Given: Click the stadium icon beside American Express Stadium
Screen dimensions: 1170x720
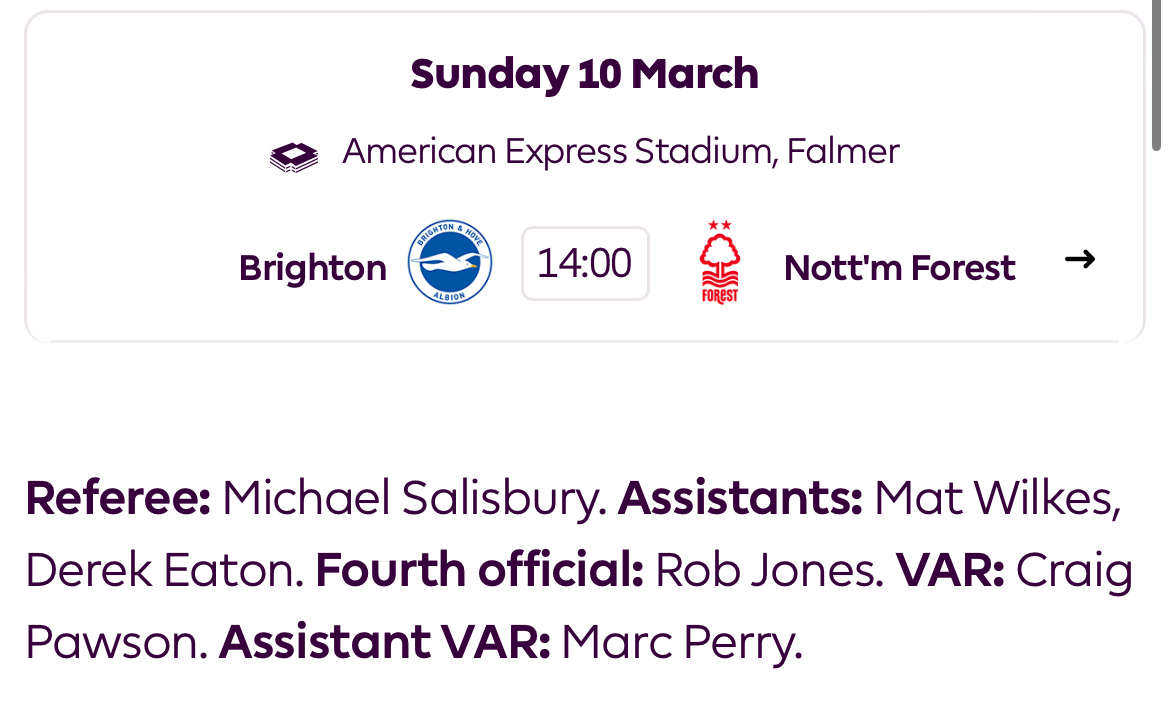Looking at the screenshot, I should [x=294, y=157].
